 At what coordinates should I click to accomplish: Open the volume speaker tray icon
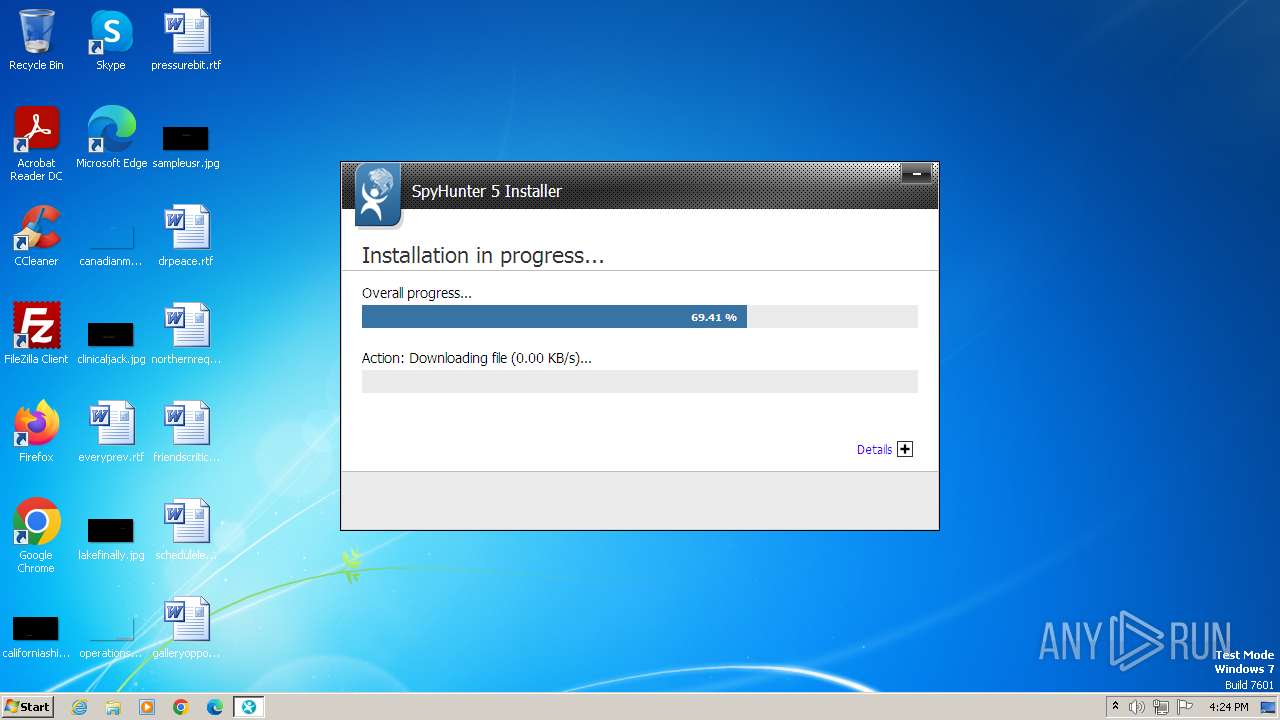pyautogui.click(x=1137, y=707)
